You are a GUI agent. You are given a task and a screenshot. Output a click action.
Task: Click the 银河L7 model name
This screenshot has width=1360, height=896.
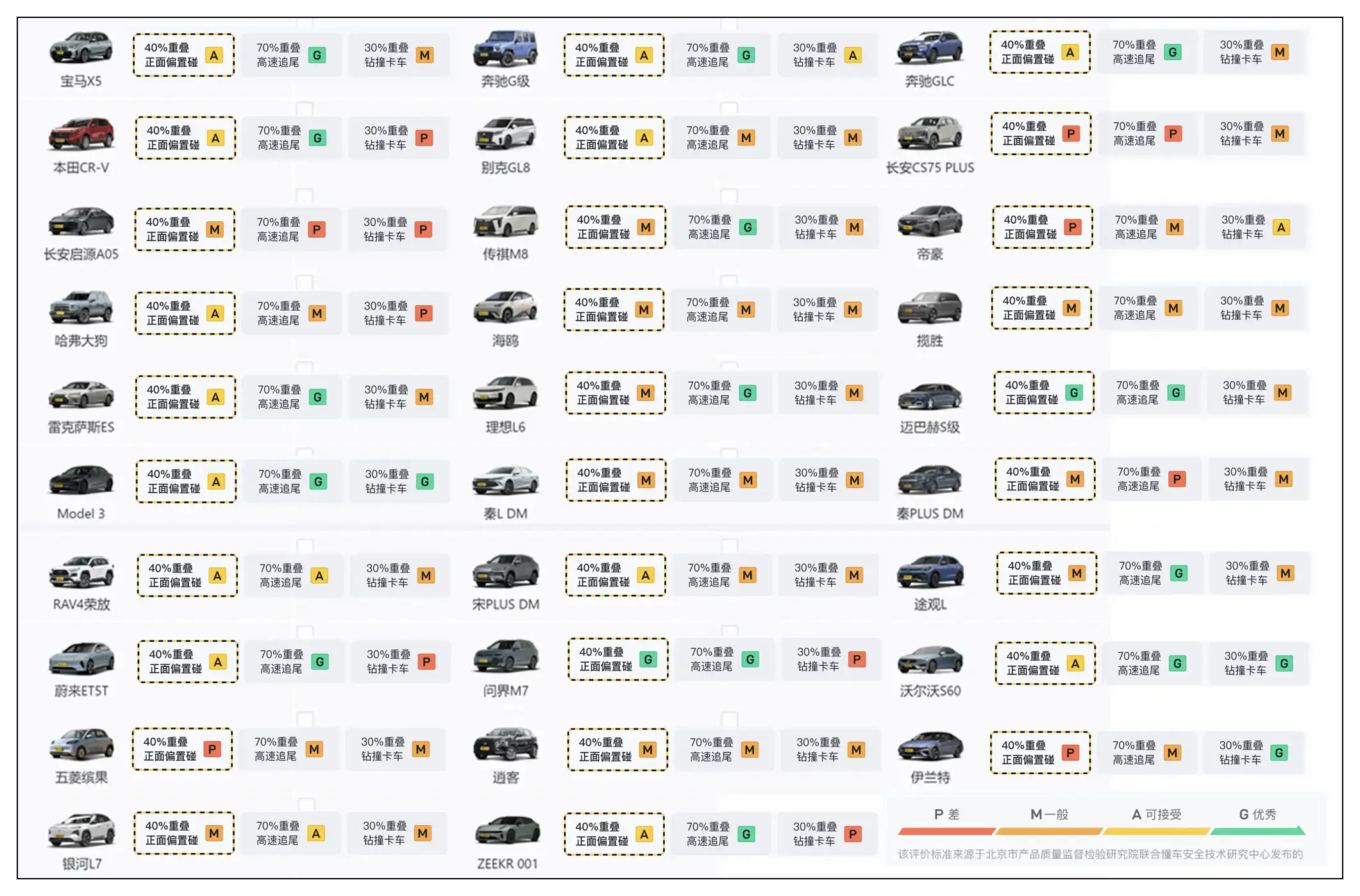click(81, 864)
